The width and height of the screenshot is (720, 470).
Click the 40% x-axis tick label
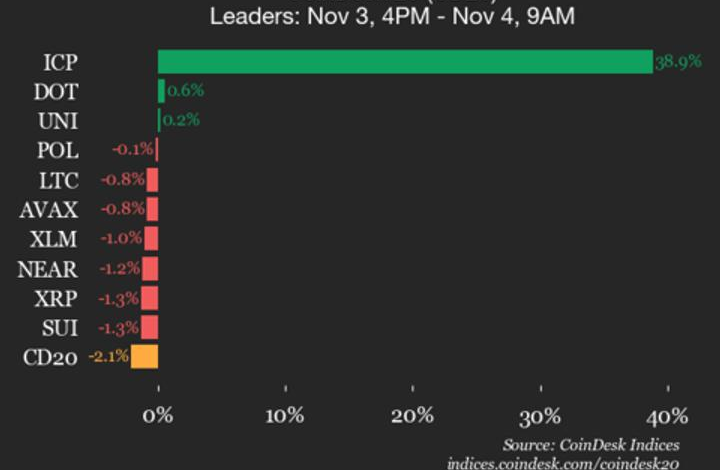(x=668, y=416)
